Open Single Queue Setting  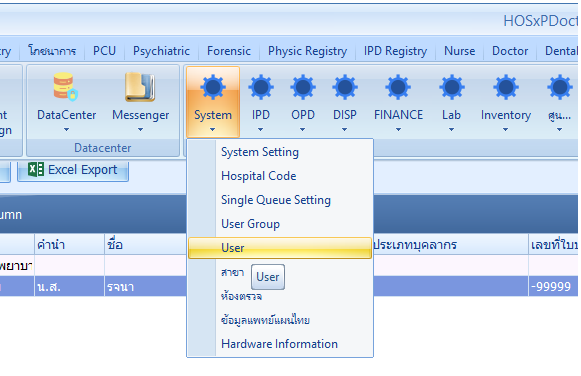(x=280, y=200)
